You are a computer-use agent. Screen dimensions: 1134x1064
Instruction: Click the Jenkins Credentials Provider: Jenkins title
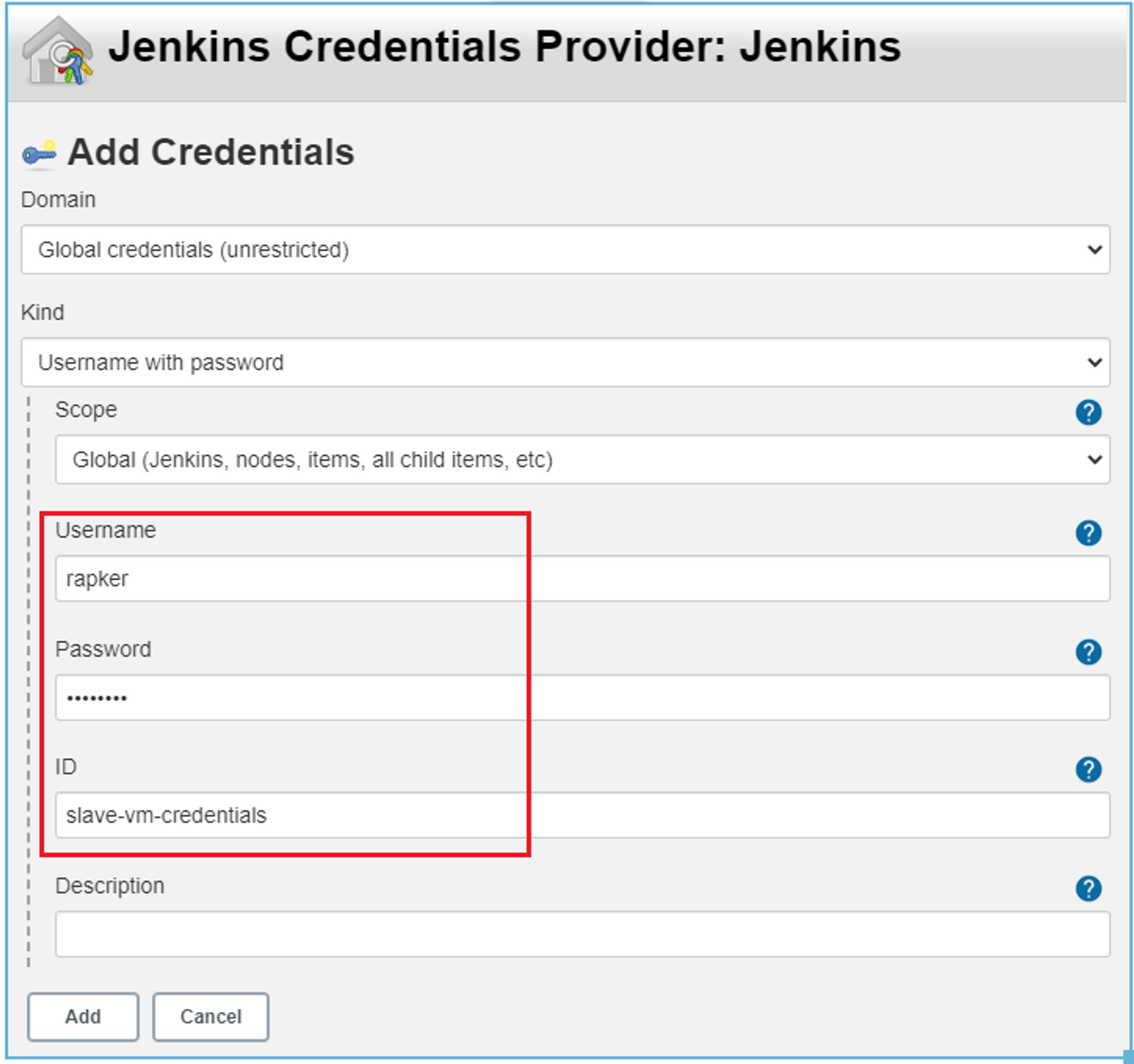point(505,47)
